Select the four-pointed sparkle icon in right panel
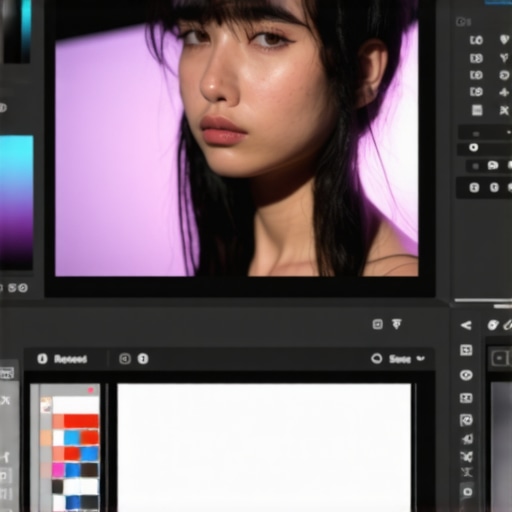The width and height of the screenshot is (512, 512). pos(505,92)
